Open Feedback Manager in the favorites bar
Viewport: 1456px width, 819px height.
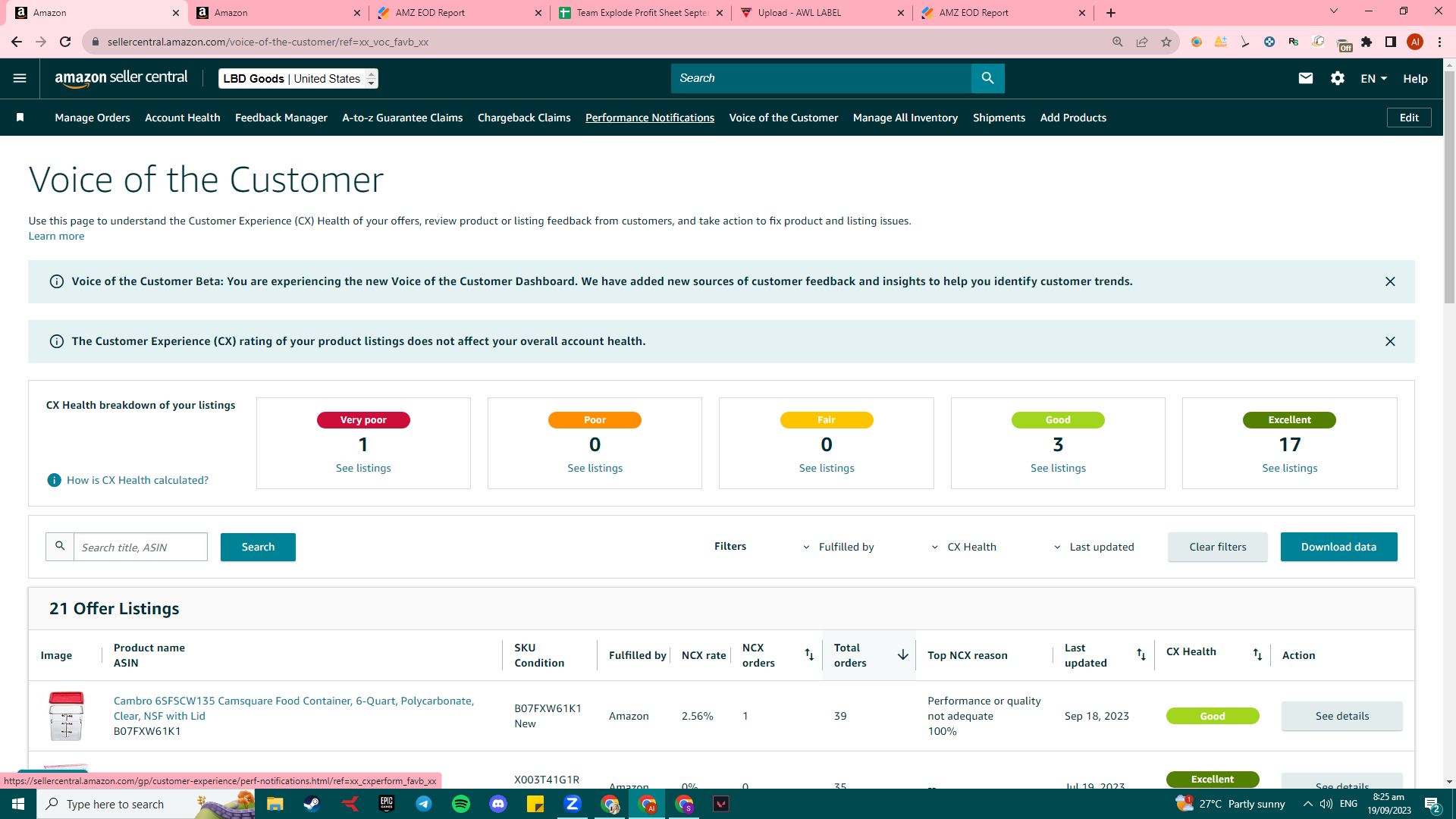coord(281,118)
